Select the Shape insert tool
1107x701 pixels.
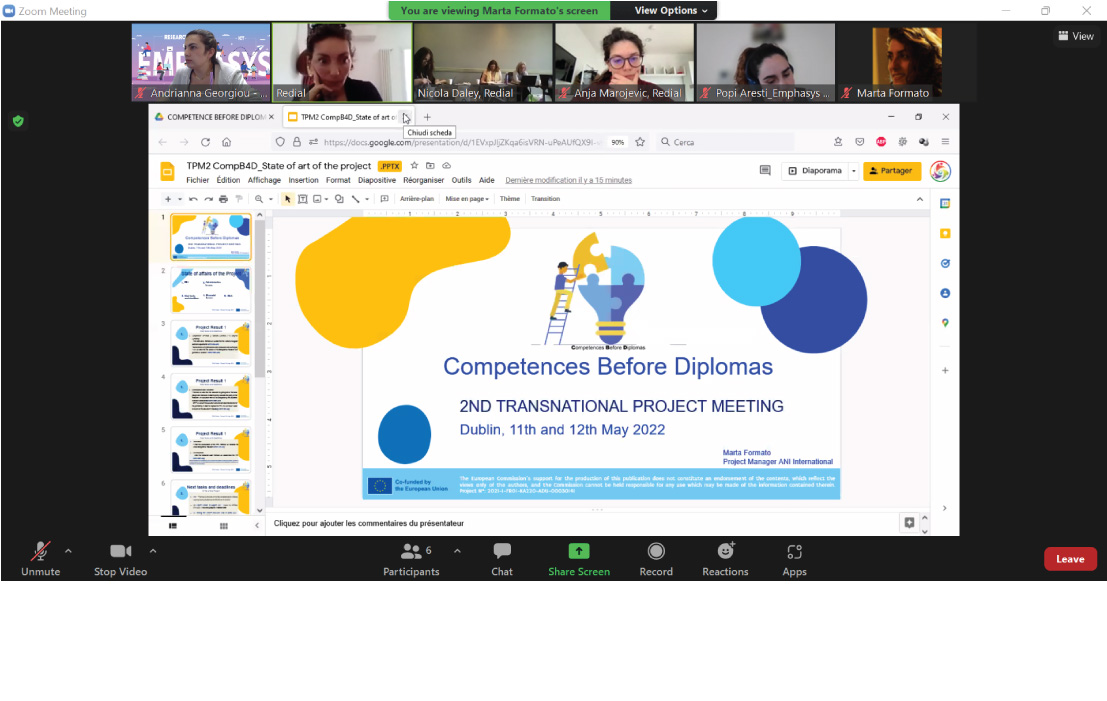339,199
